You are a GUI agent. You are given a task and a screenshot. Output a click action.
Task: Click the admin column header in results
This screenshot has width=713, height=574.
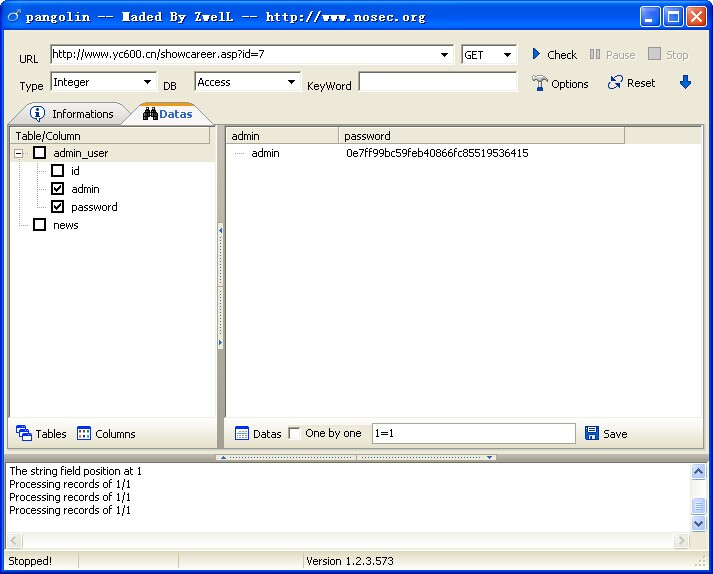(x=282, y=136)
